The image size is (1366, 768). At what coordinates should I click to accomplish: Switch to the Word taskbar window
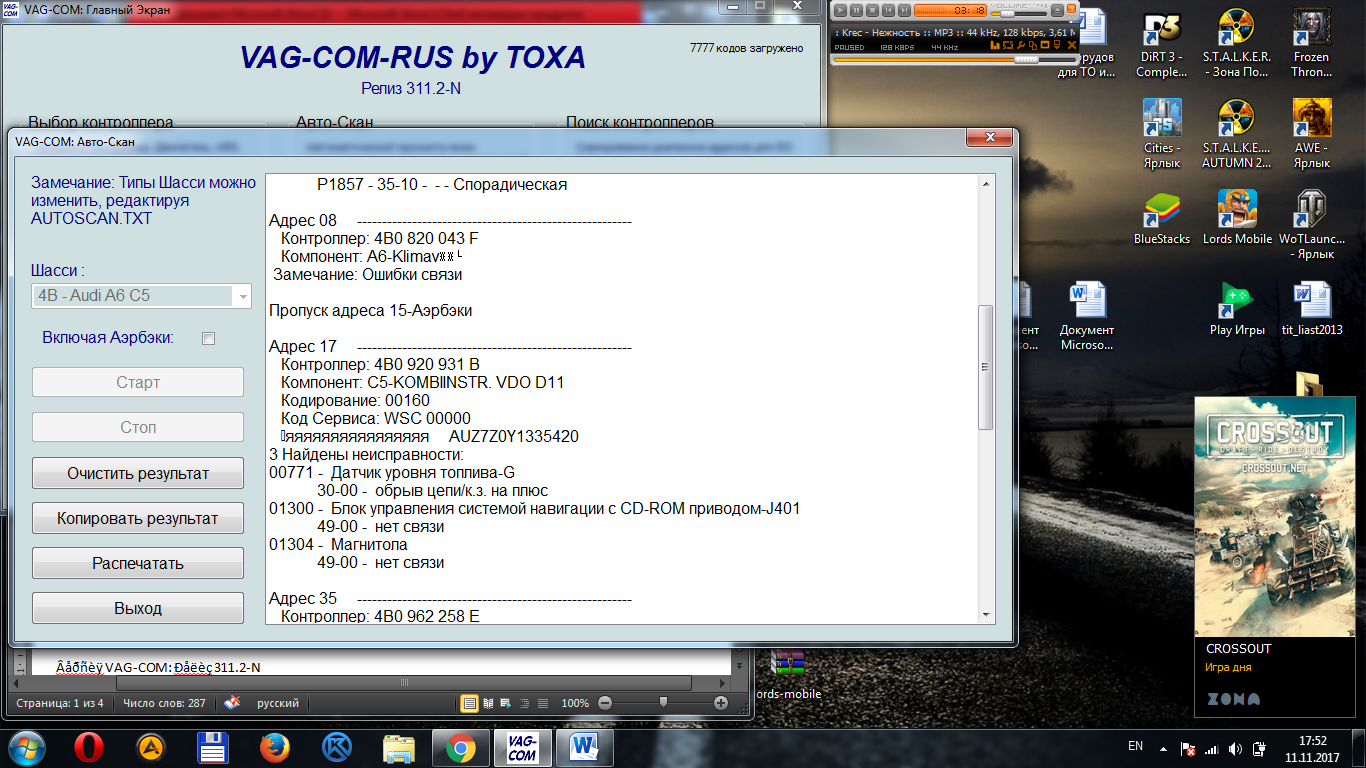pyautogui.click(x=584, y=747)
